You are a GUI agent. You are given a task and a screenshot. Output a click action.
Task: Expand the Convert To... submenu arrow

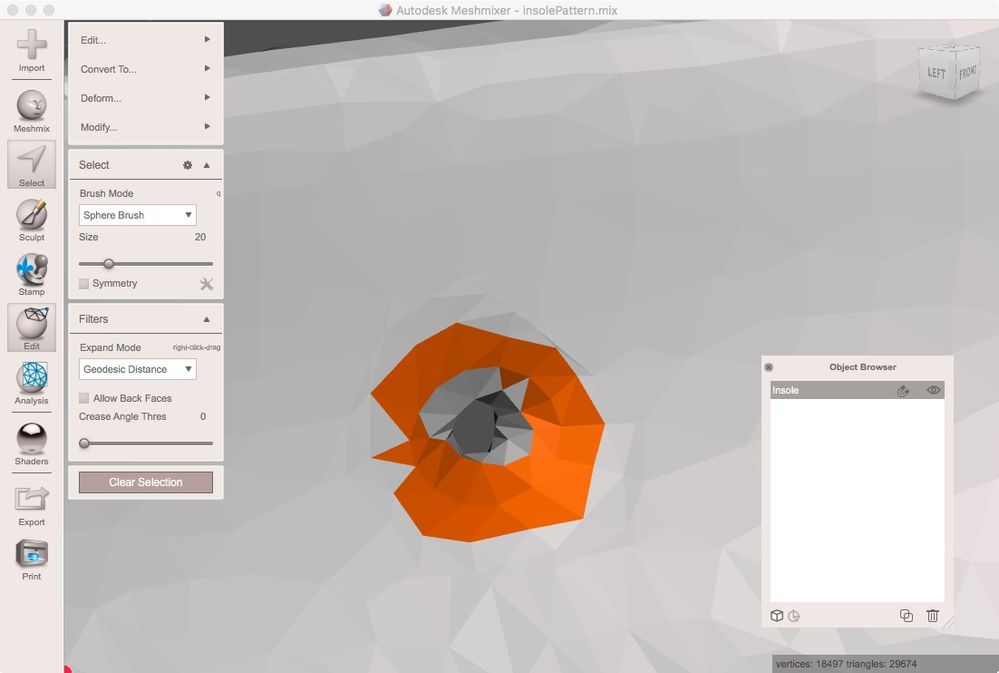[207, 68]
